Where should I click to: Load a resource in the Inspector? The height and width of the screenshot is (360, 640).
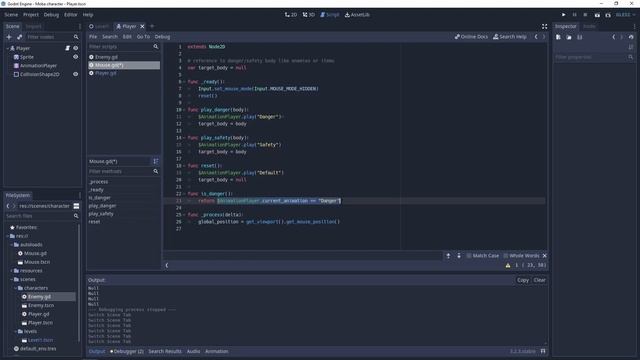(x=569, y=37)
